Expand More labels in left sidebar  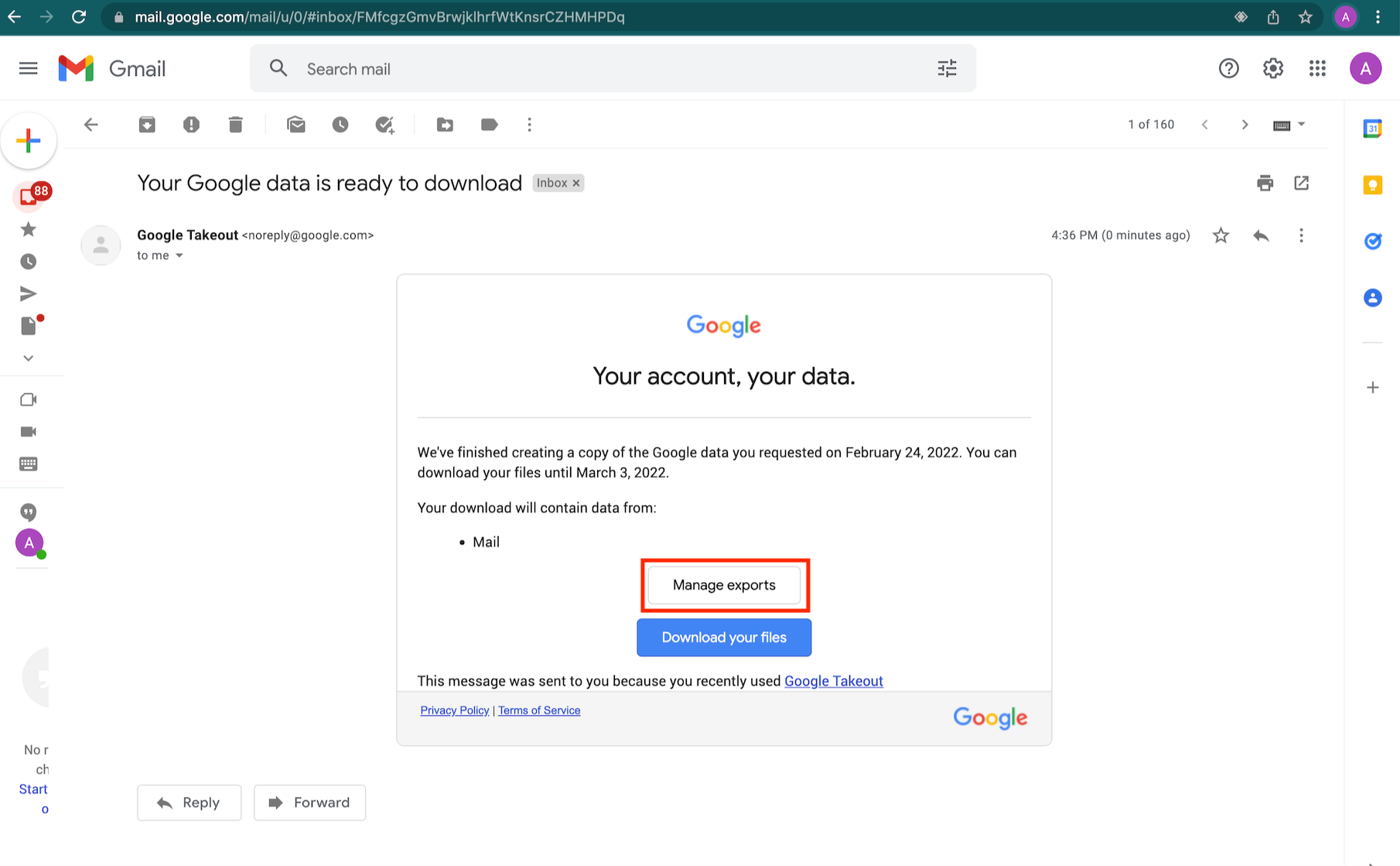pos(29,358)
